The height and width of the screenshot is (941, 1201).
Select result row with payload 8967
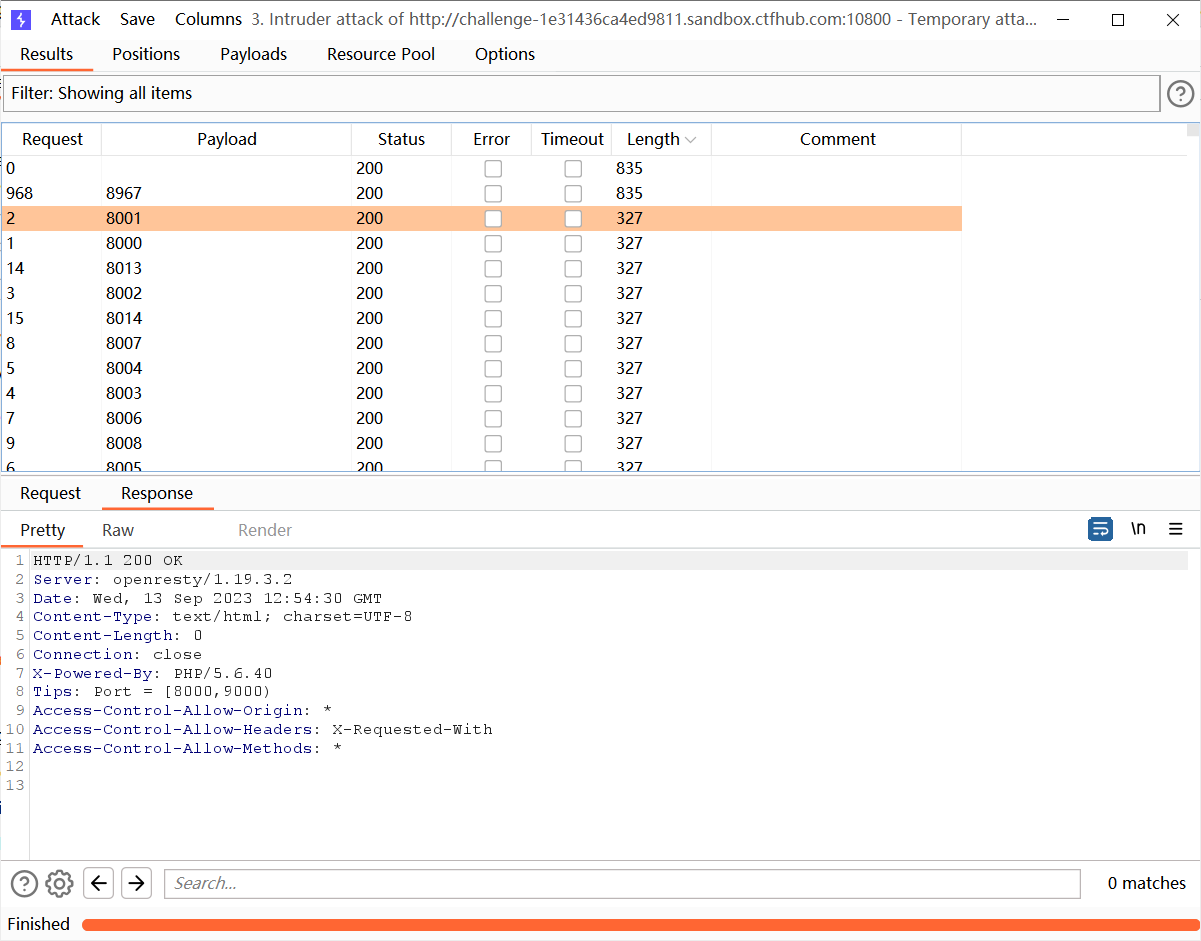(x=481, y=193)
